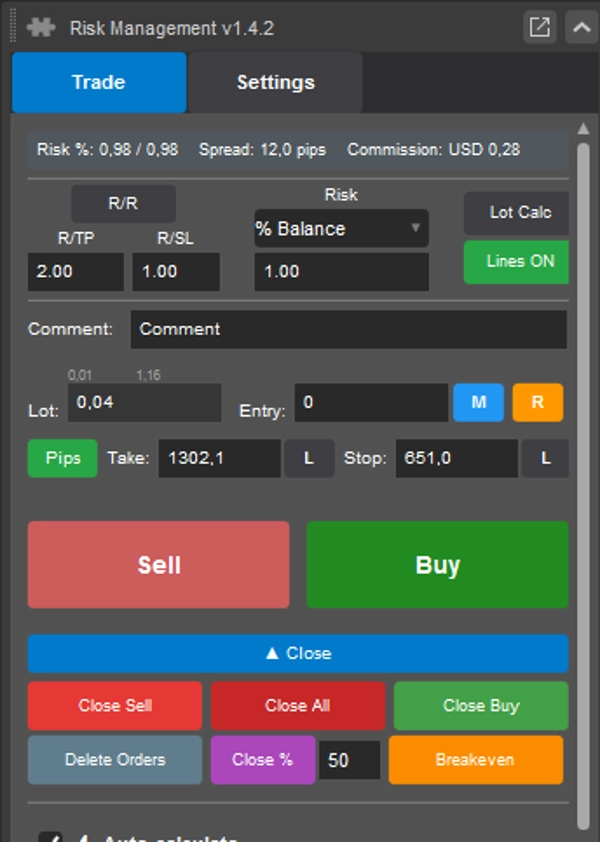Edit the Stop loss value field
The width and height of the screenshot is (600, 842).
[457, 458]
